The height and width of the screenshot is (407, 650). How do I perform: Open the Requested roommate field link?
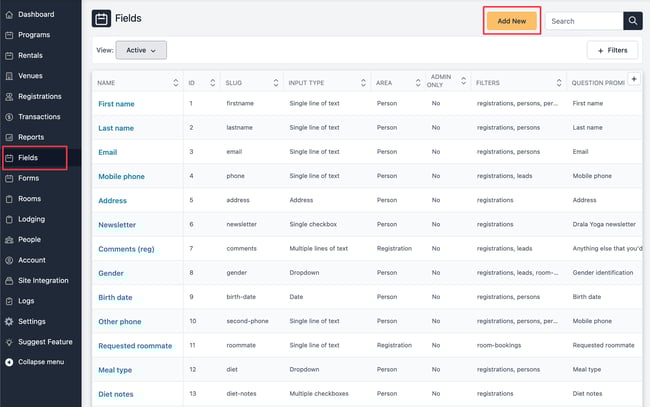click(135, 346)
